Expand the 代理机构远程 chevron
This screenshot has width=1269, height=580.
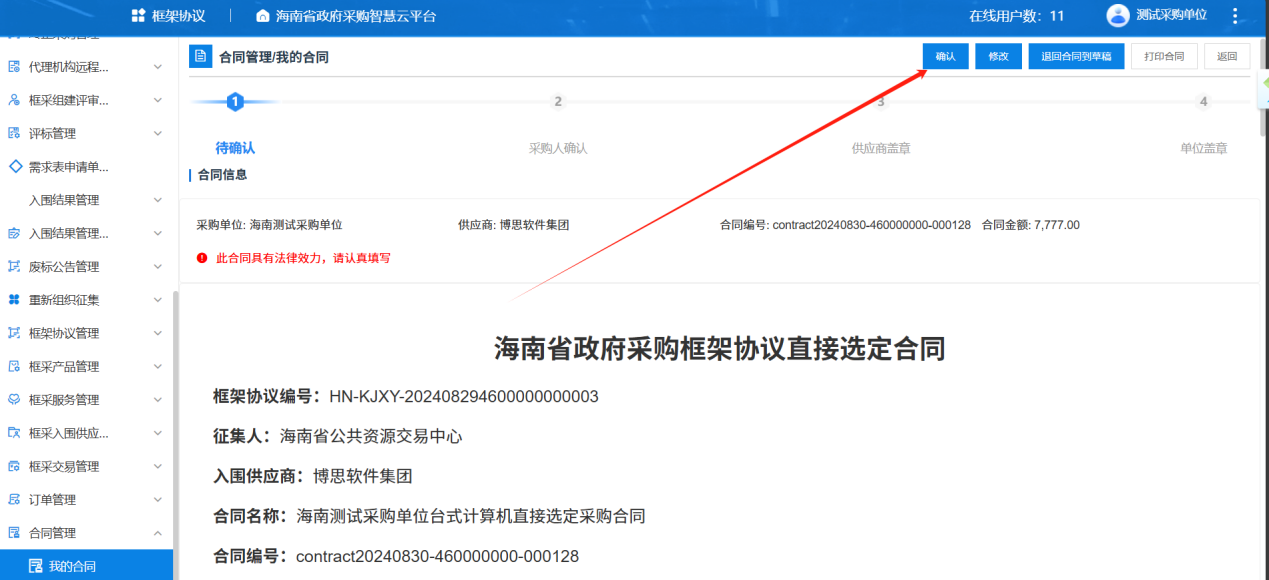click(x=157, y=67)
